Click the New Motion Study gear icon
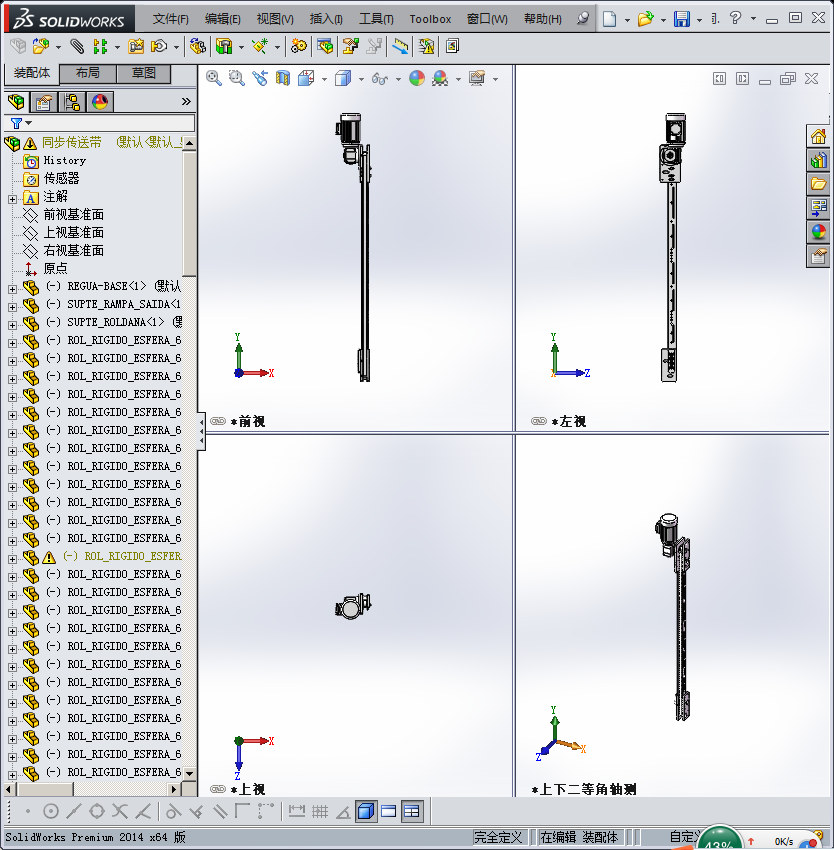 click(298, 47)
